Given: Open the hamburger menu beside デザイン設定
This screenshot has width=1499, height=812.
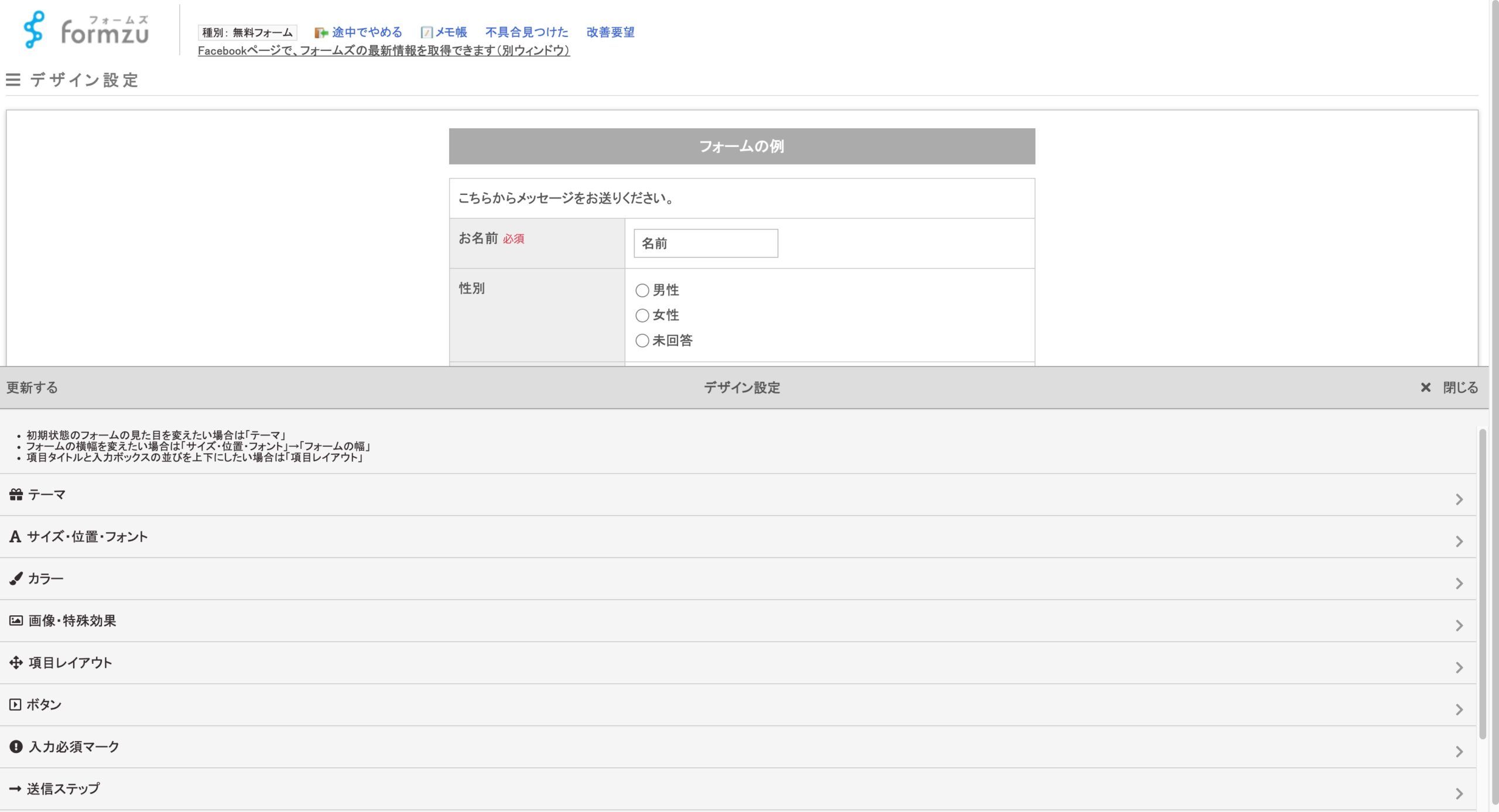Looking at the screenshot, I should tap(13, 80).
